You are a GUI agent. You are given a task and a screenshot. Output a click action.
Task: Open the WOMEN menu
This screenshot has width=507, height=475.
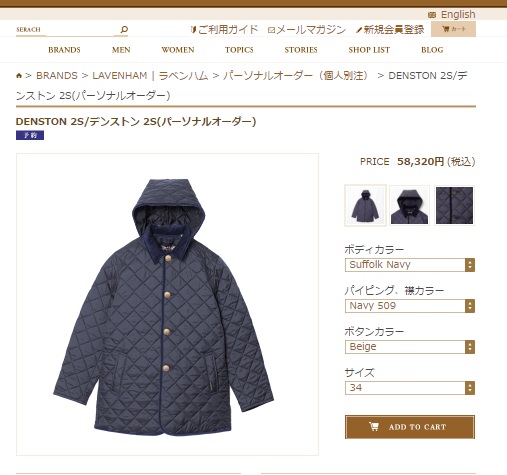(x=178, y=50)
